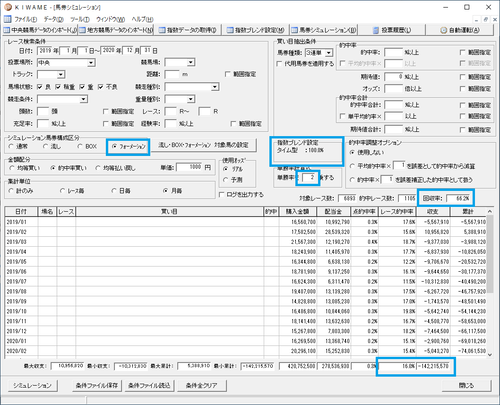Open the ファイル menu
Viewport: 500px width, 405px height.
click(26, 19)
